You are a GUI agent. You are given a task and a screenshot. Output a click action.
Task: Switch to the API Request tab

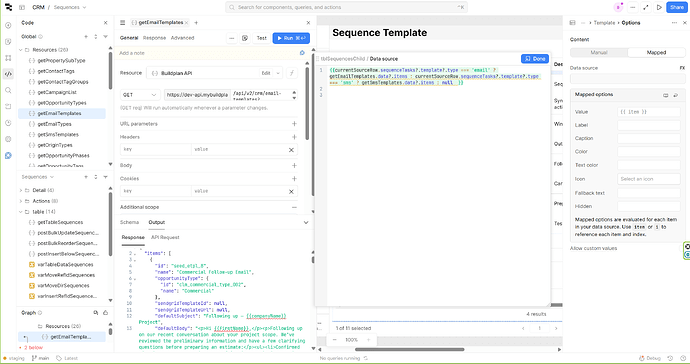click(165, 237)
